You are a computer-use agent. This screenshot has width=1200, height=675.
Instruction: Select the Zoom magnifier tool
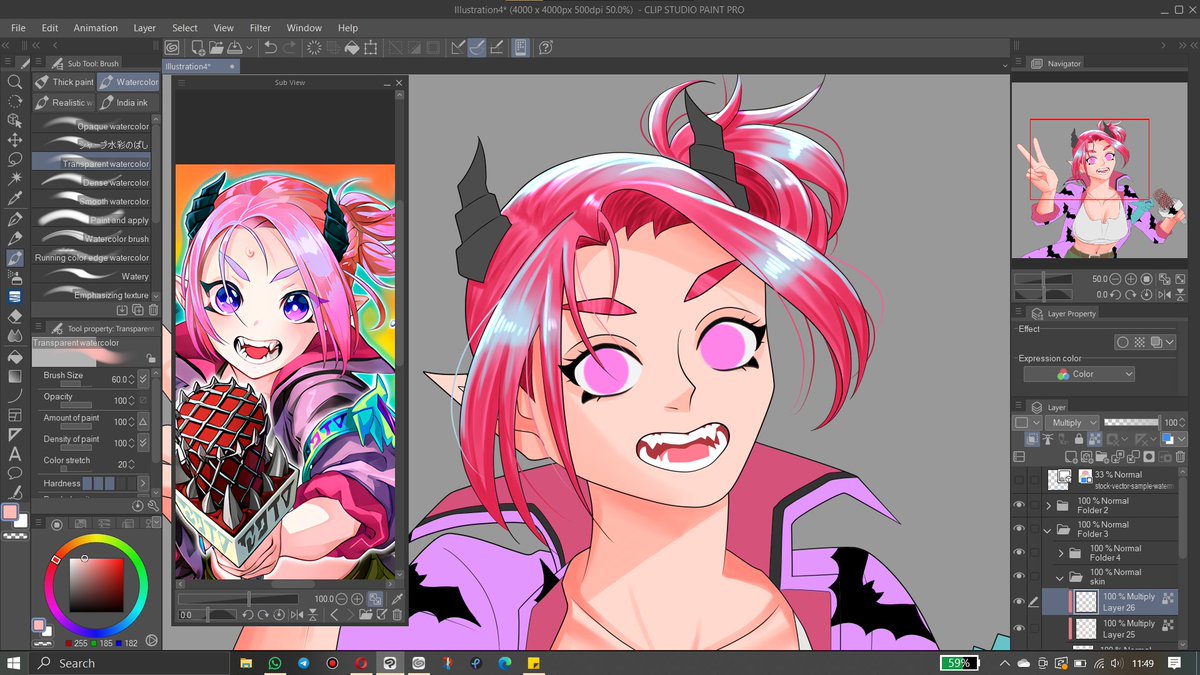tap(15, 82)
